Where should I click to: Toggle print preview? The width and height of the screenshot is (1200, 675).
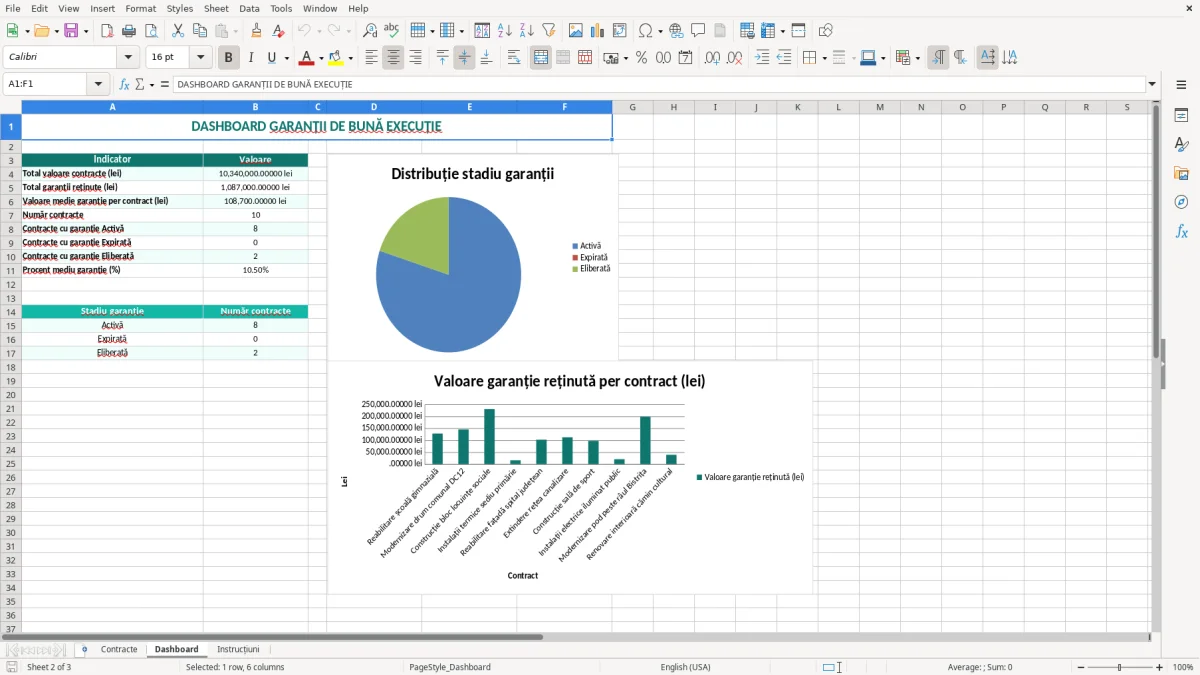click(151, 31)
